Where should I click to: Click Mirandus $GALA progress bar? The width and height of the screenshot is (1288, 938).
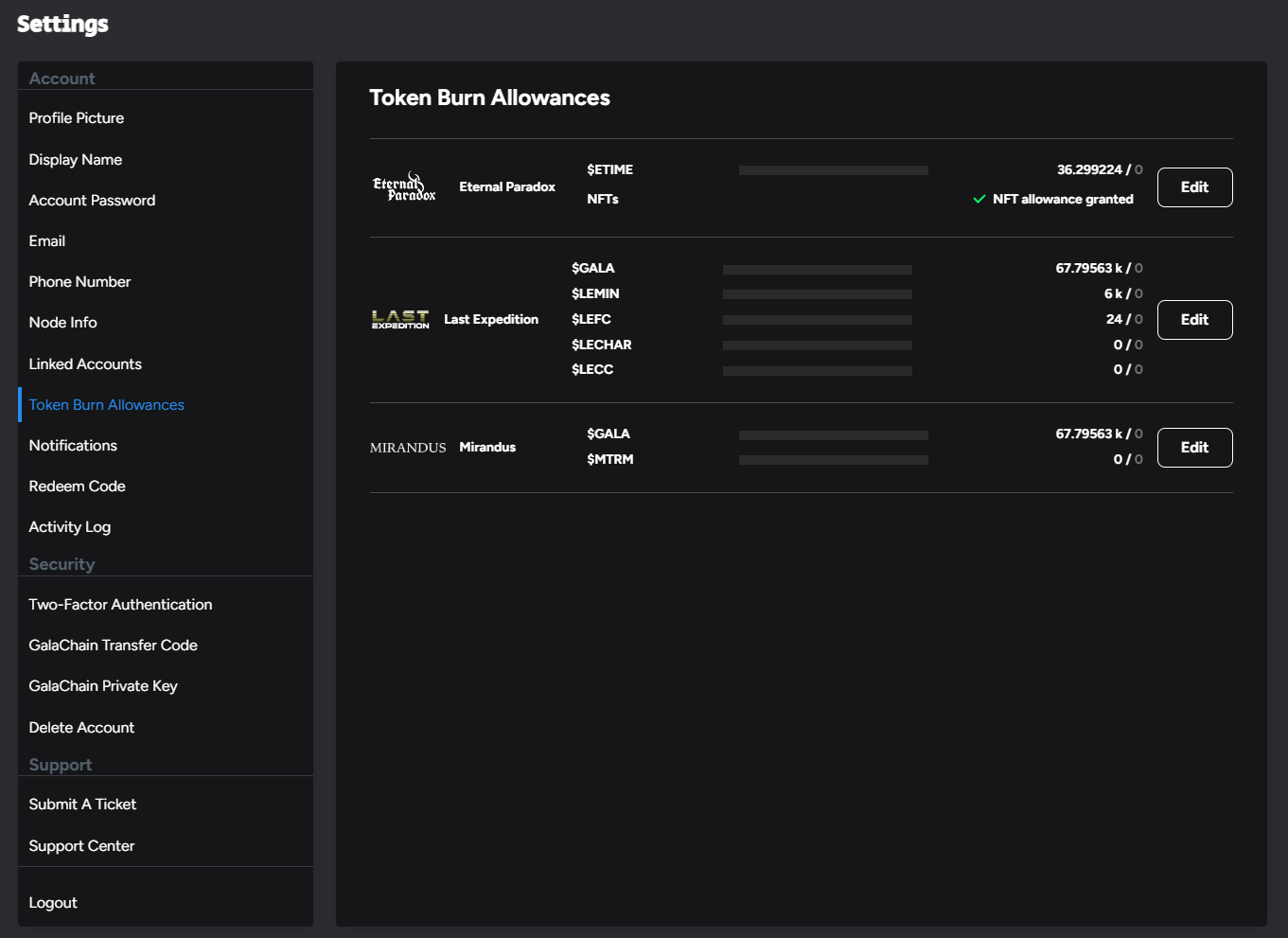click(x=834, y=435)
